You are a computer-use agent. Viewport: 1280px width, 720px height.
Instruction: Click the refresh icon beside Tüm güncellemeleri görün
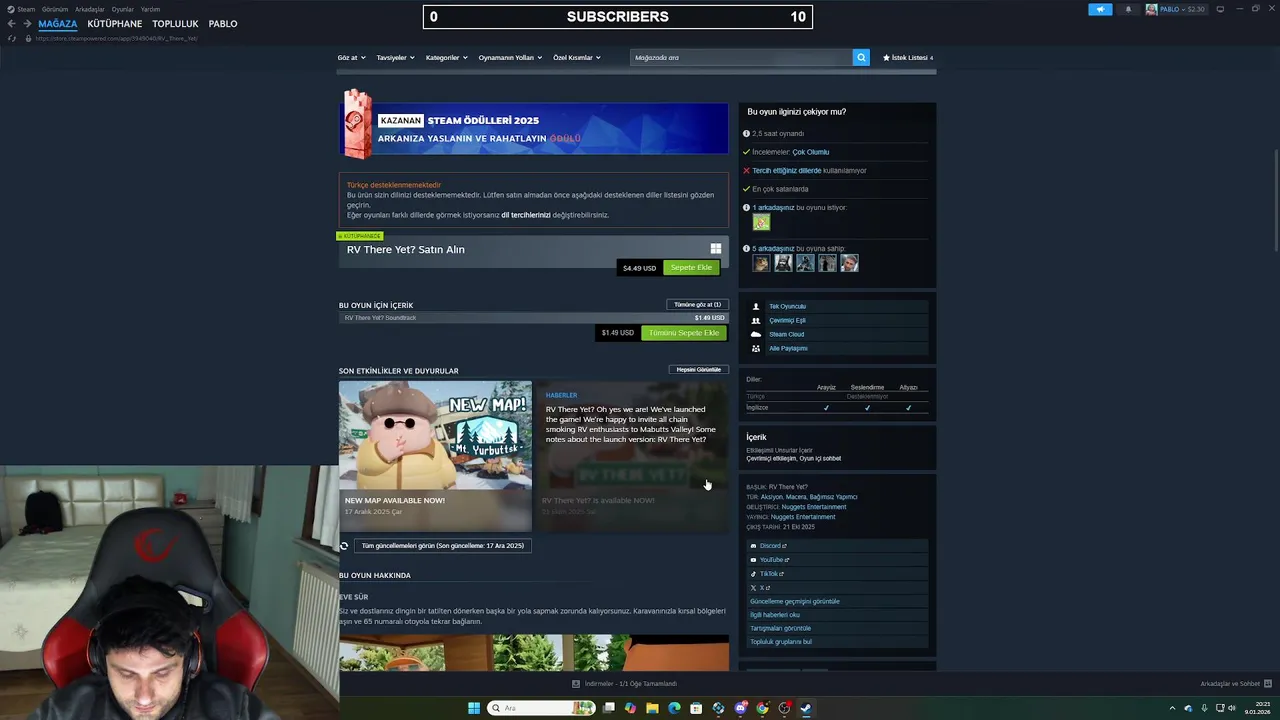click(344, 546)
